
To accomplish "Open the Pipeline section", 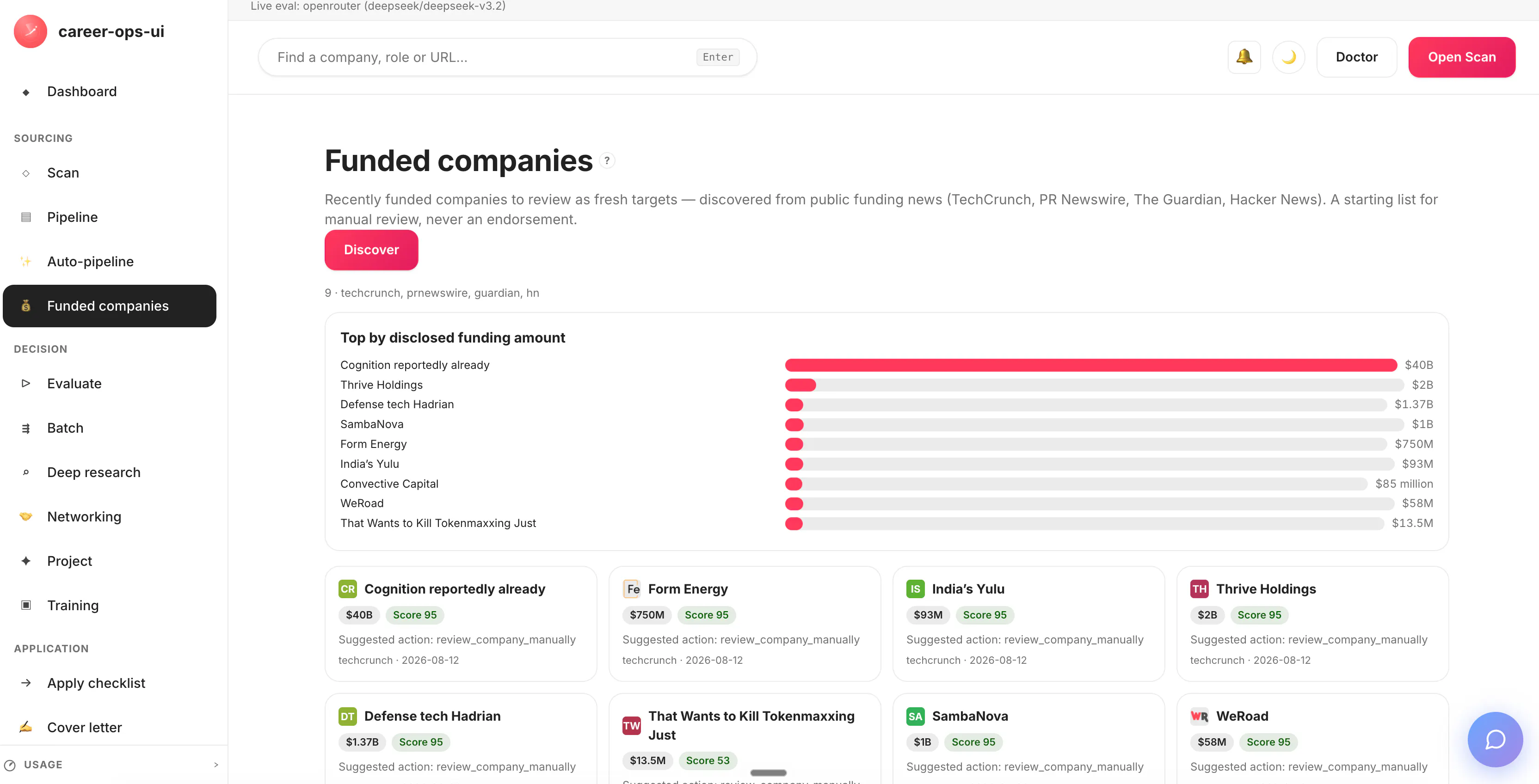I will click(x=109, y=217).
